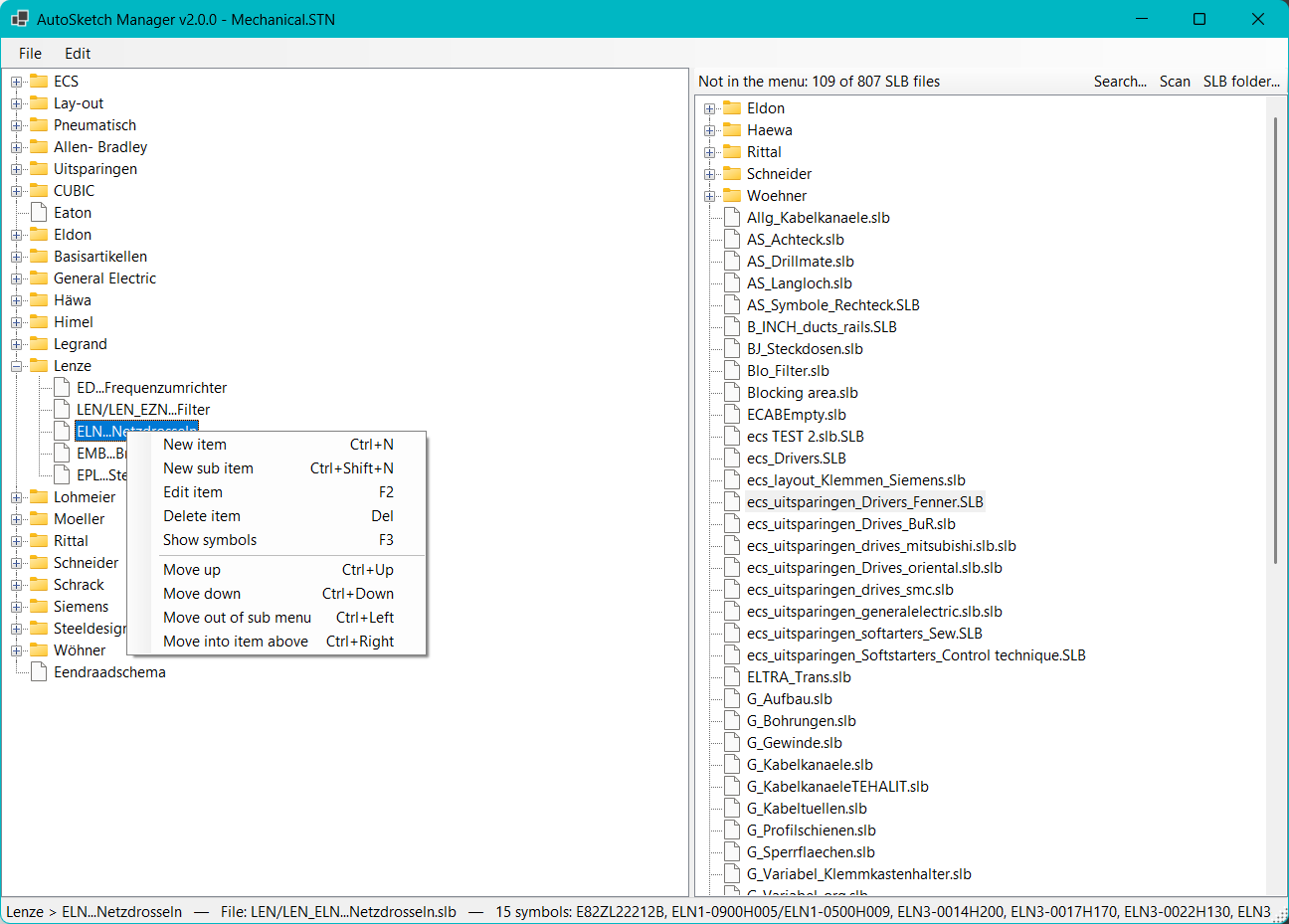Expand the Lohmeier tree node

coord(16,497)
